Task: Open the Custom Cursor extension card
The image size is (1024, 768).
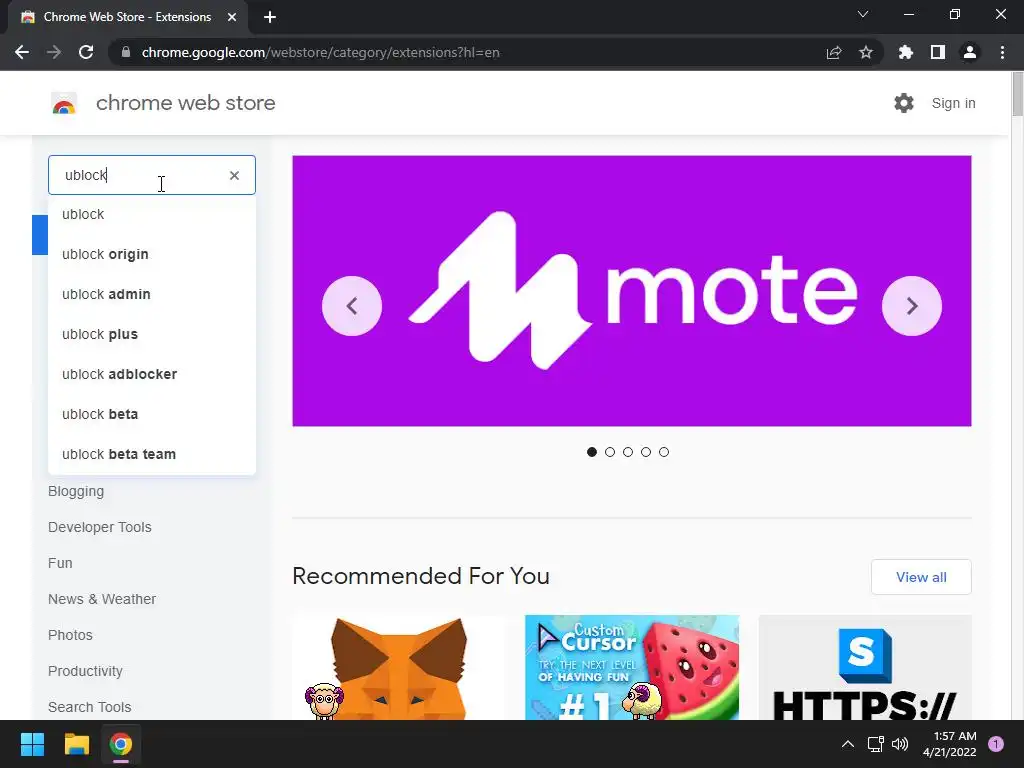Action: [632, 667]
